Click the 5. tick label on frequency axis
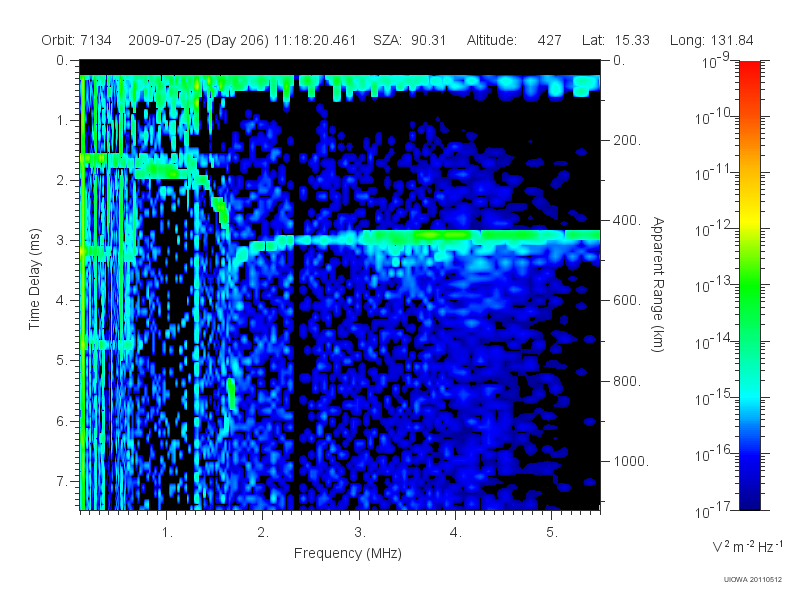The width and height of the screenshot is (800, 600). [553, 533]
